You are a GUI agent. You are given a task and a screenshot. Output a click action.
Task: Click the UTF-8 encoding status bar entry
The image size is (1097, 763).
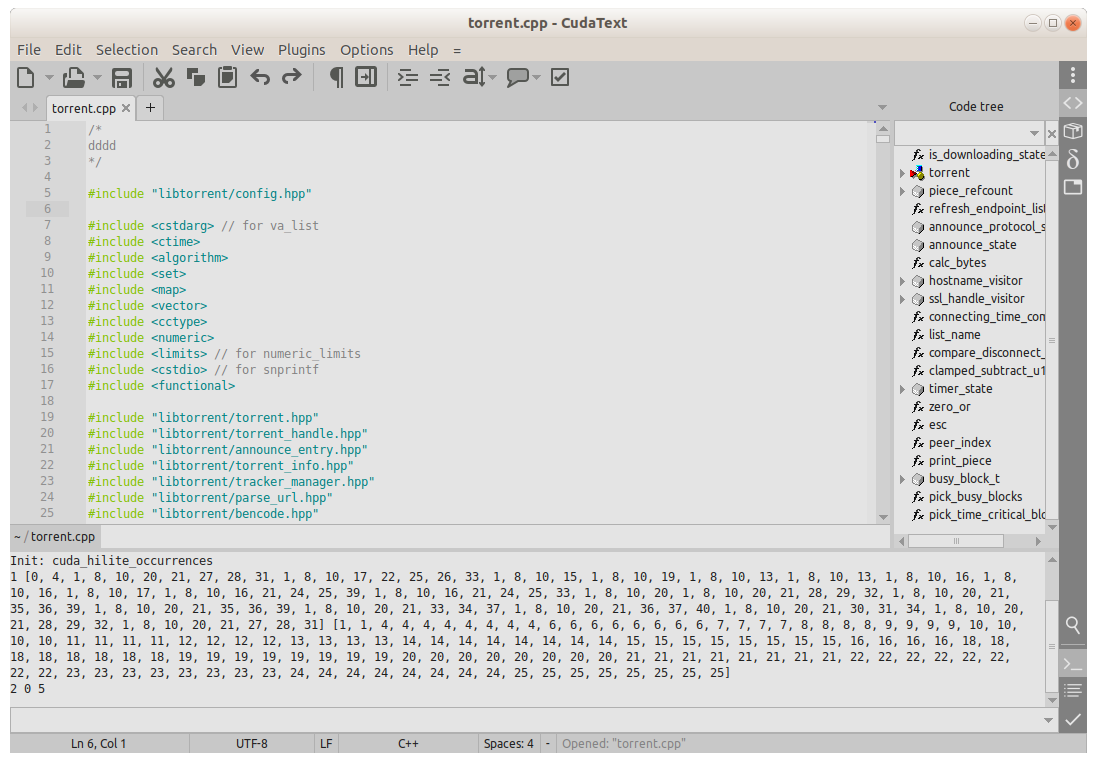click(x=251, y=743)
